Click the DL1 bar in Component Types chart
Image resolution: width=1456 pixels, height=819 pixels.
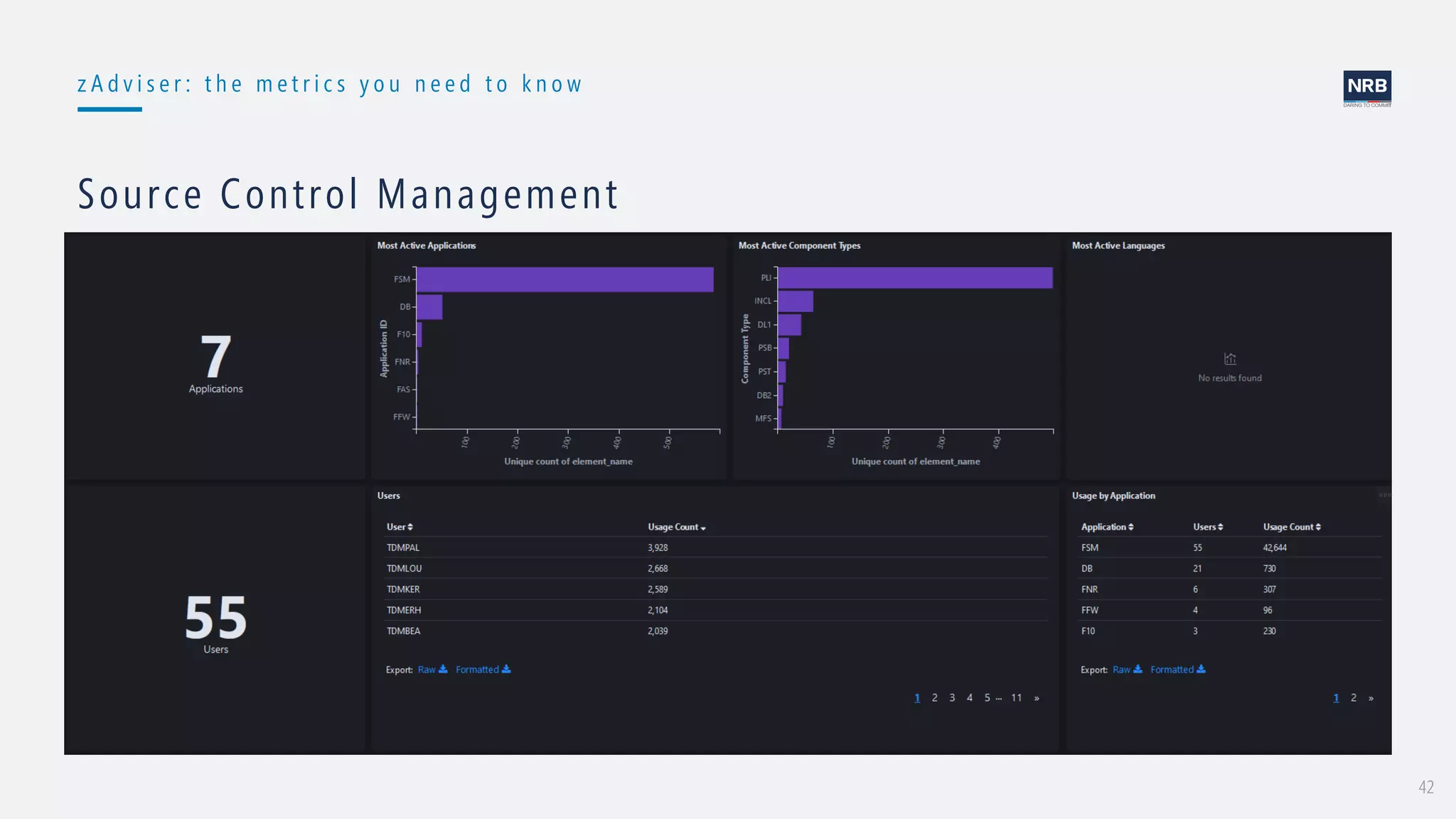pyautogui.click(x=789, y=325)
